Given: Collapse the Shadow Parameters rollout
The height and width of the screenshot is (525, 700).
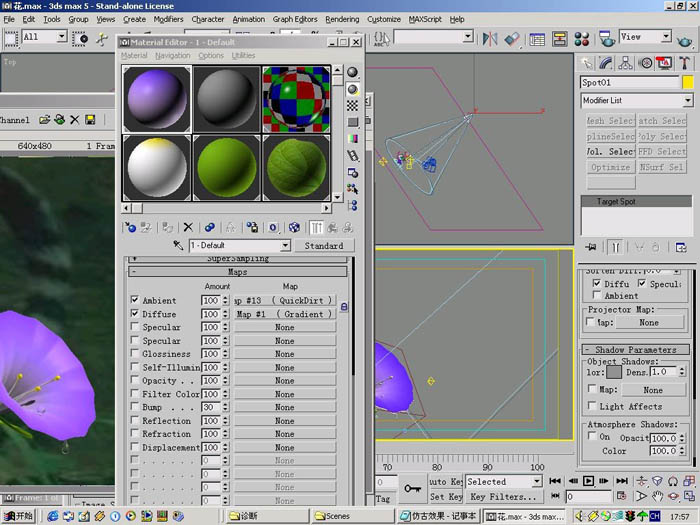Looking at the screenshot, I should pyautogui.click(x=636, y=350).
